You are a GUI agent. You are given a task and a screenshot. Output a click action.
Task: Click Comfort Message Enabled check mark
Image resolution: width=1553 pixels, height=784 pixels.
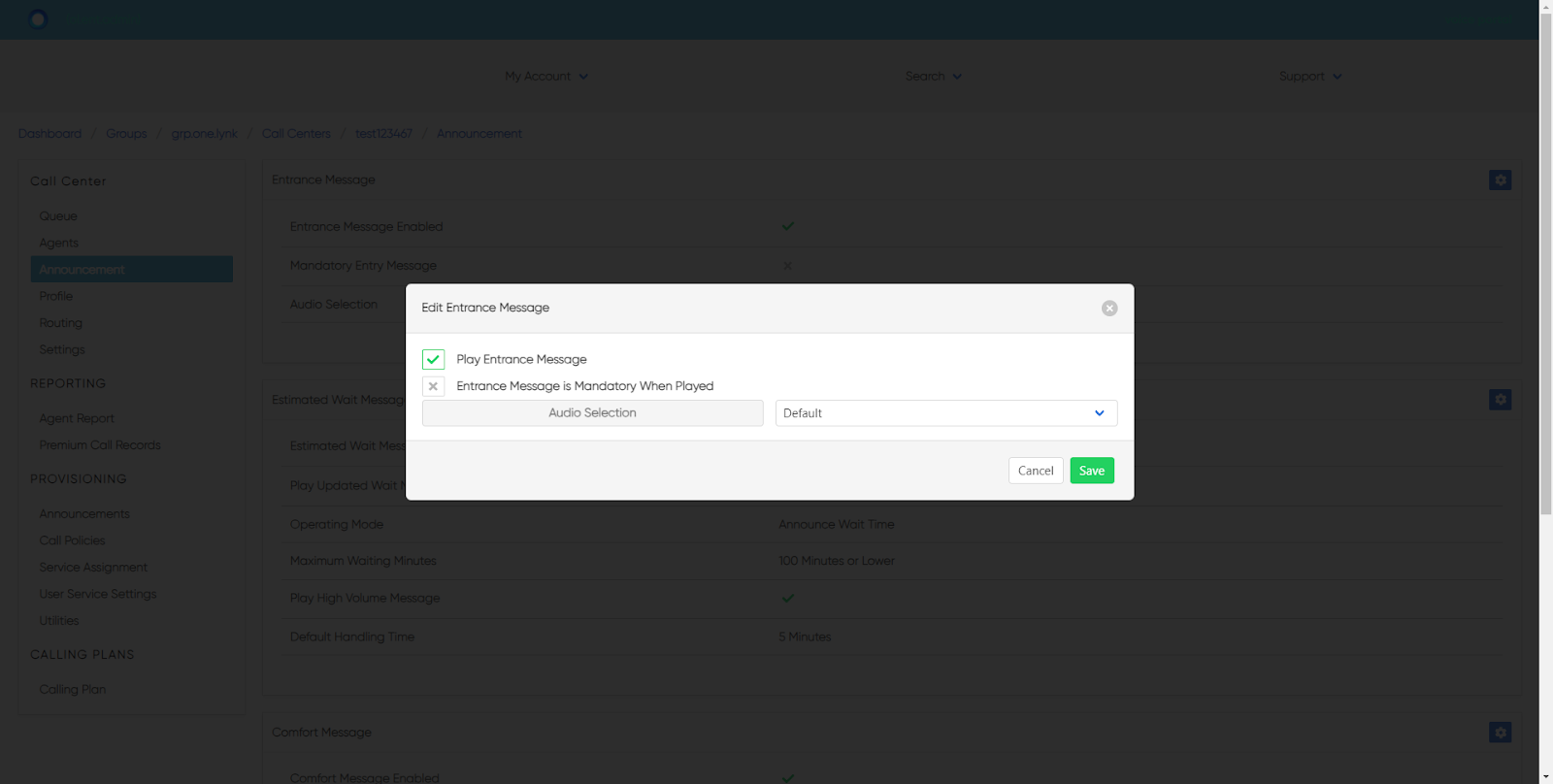pyautogui.click(x=788, y=777)
